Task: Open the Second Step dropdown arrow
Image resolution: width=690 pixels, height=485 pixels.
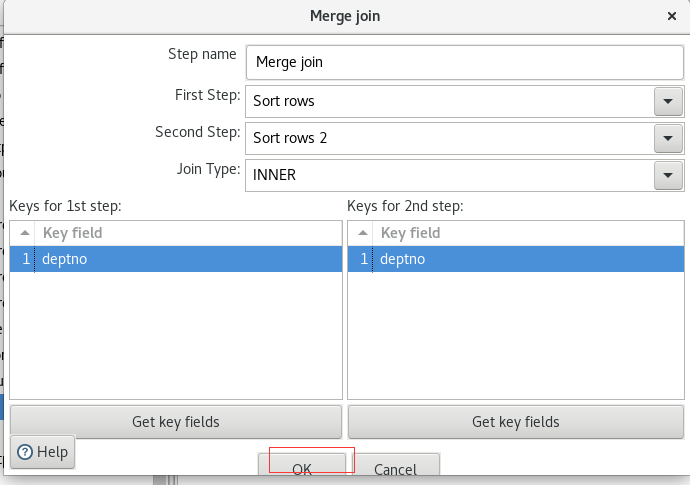Action: (668, 138)
